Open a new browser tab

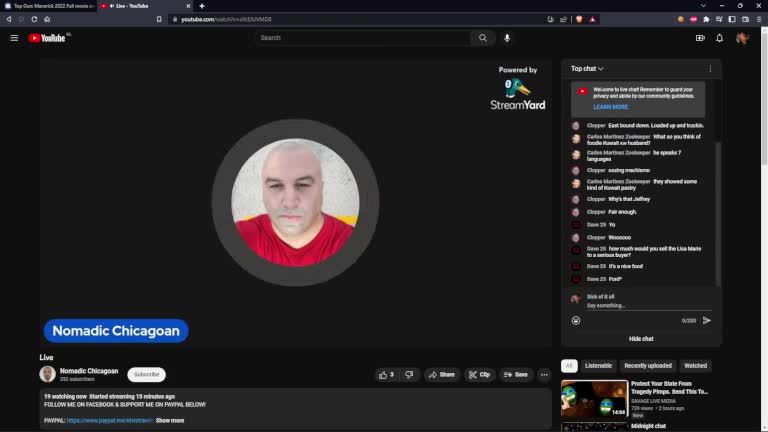tap(202, 6)
